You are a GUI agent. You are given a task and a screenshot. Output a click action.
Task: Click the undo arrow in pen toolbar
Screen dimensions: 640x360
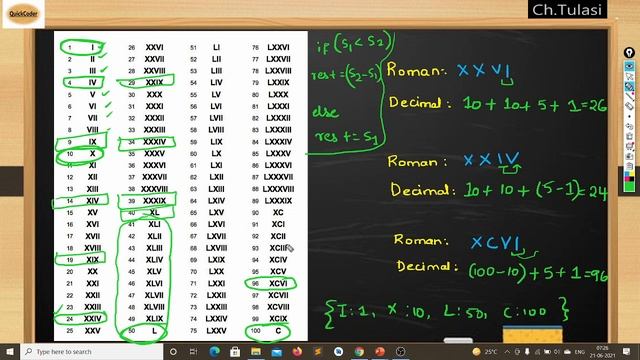[629, 127]
